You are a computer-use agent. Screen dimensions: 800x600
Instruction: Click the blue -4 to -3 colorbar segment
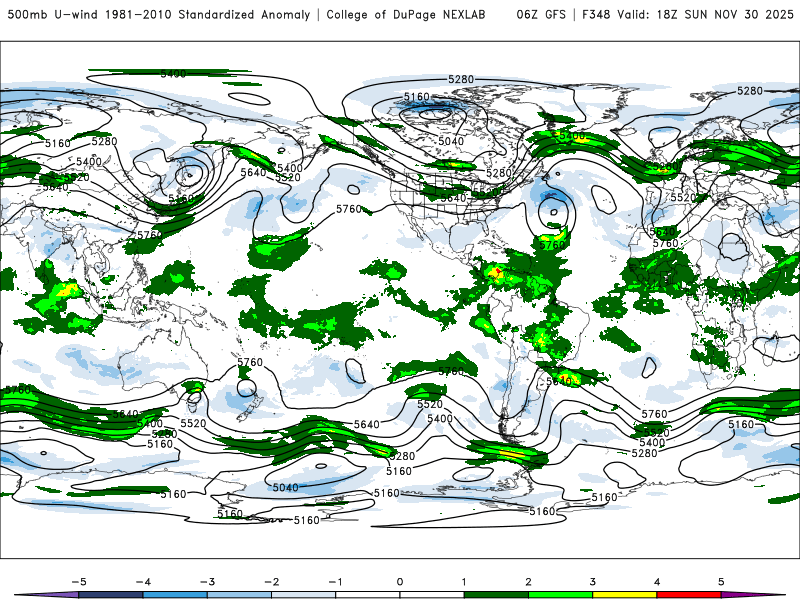tap(175, 595)
